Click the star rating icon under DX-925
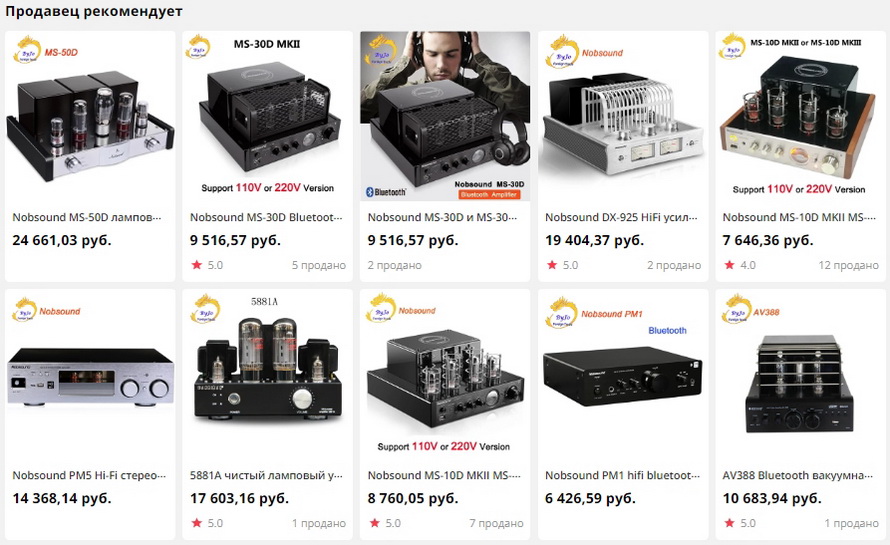Viewport: 890px width, 545px height. tap(552, 265)
